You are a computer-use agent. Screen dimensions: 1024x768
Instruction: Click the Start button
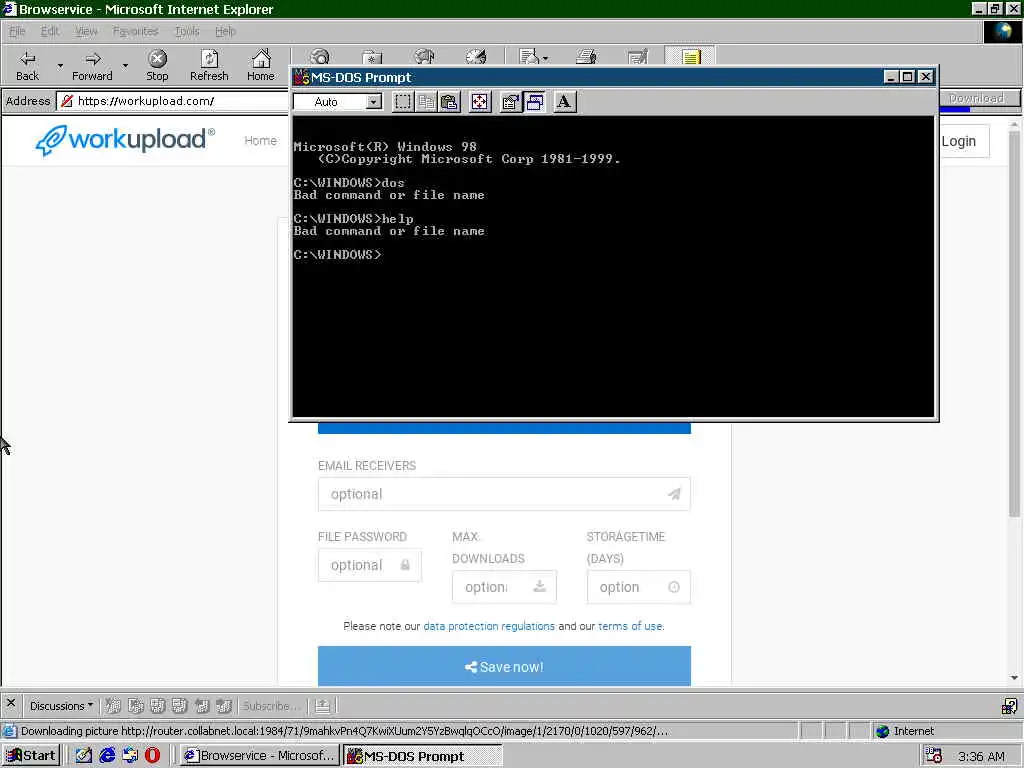[x=31, y=756]
